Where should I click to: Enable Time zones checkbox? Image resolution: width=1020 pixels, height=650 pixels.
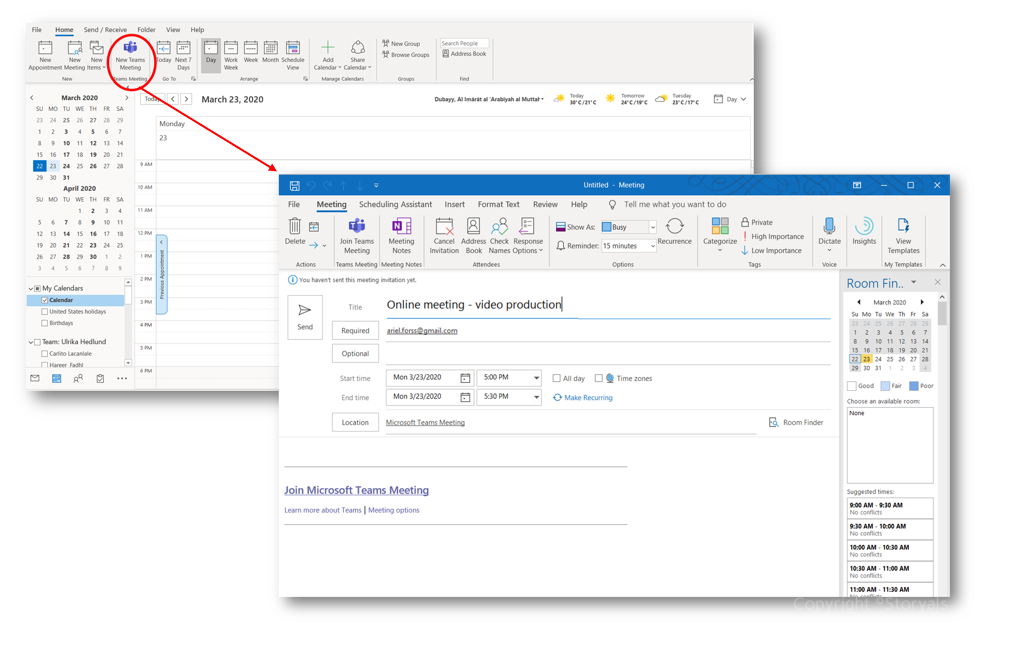pos(598,378)
